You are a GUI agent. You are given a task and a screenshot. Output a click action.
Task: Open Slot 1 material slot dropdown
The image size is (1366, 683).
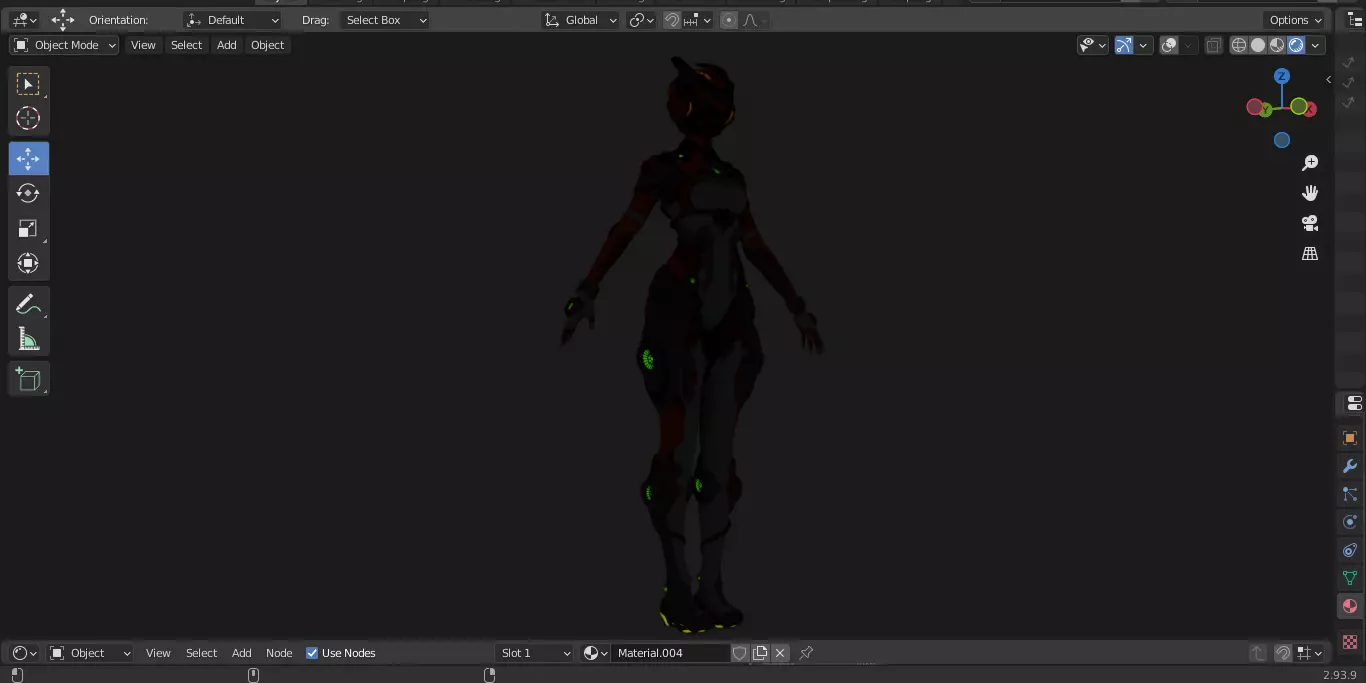point(535,653)
